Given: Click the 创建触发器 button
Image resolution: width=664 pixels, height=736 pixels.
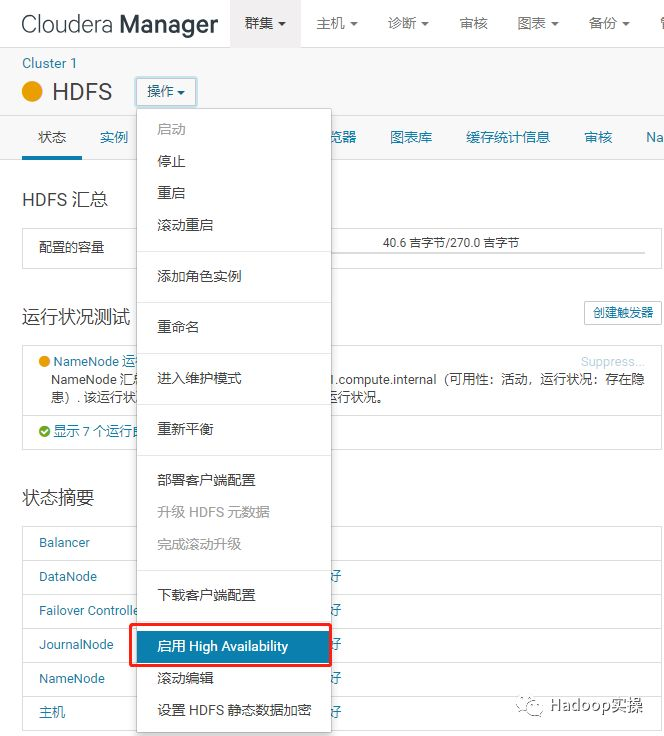Looking at the screenshot, I should click(623, 313).
